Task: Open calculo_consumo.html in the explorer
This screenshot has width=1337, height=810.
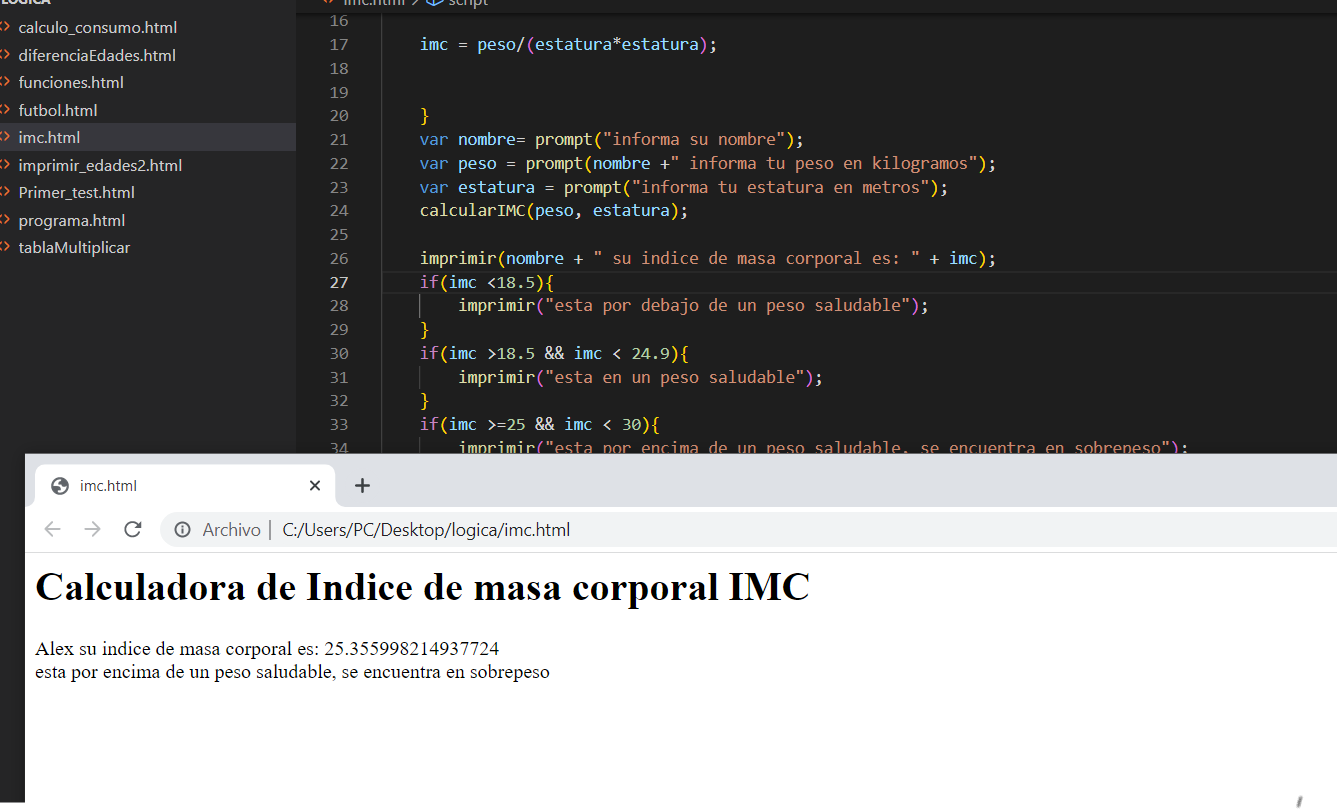Action: 97,28
